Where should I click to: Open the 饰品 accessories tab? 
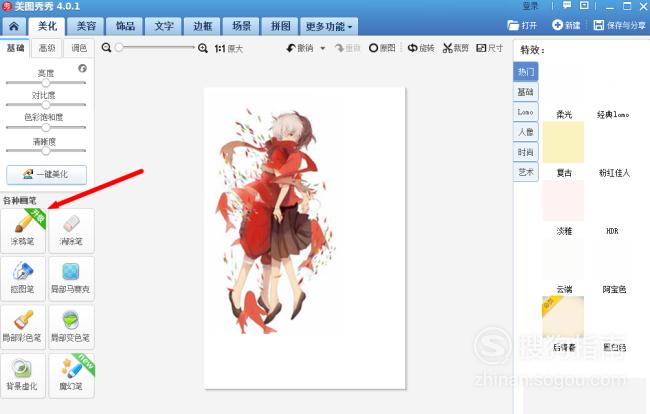[x=125, y=27]
